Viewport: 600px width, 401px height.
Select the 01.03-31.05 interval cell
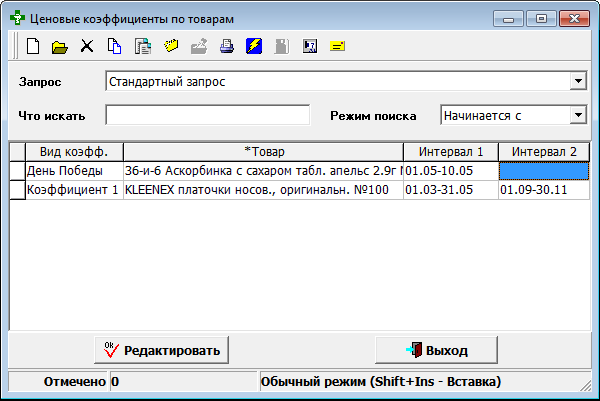(x=451, y=190)
